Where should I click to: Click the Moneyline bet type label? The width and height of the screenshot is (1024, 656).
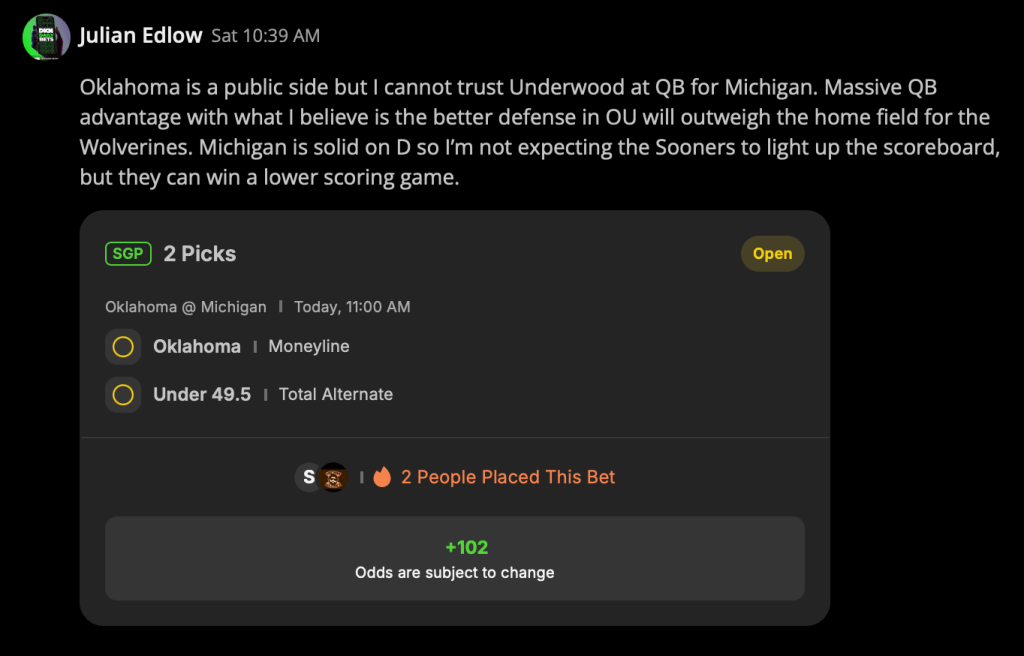(309, 346)
